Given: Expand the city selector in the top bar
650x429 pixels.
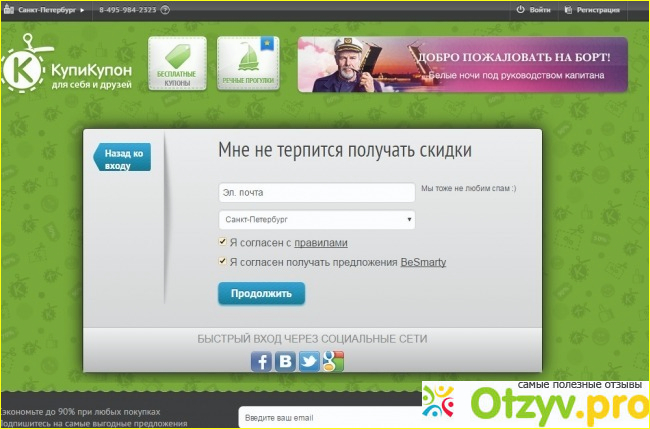Looking at the screenshot, I should 48,10.
